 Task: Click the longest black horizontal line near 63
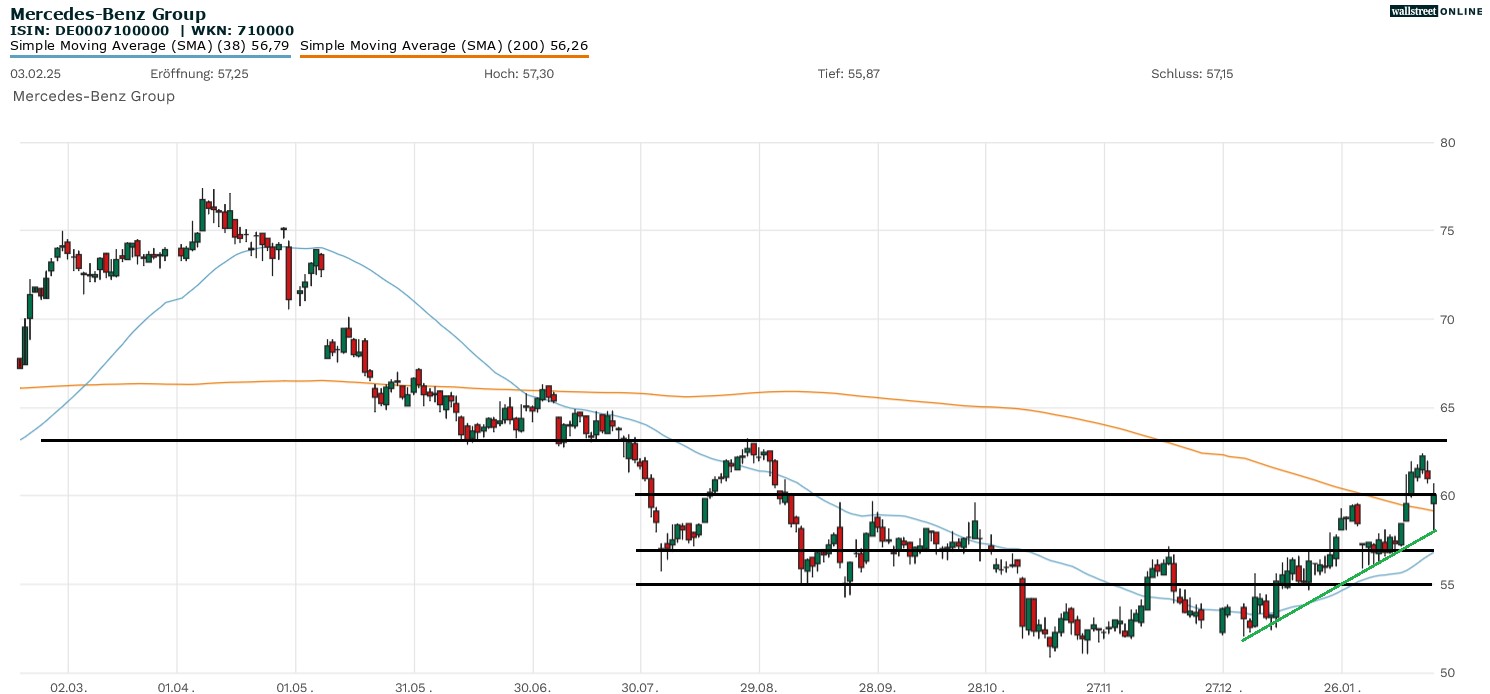click(x=744, y=440)
